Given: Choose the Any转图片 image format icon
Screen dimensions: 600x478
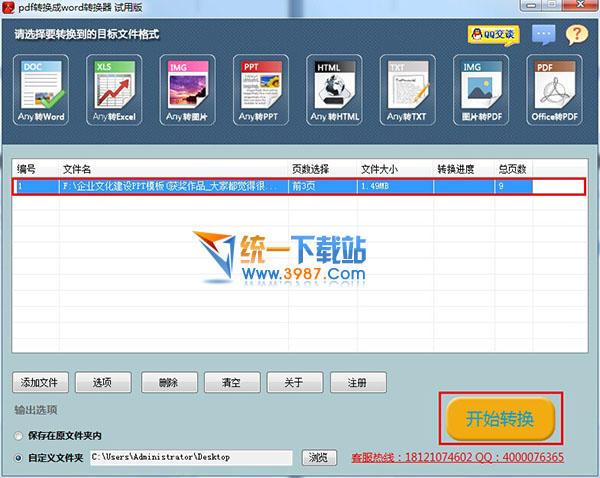Looking at the screenshot, I should click(186, 88).
